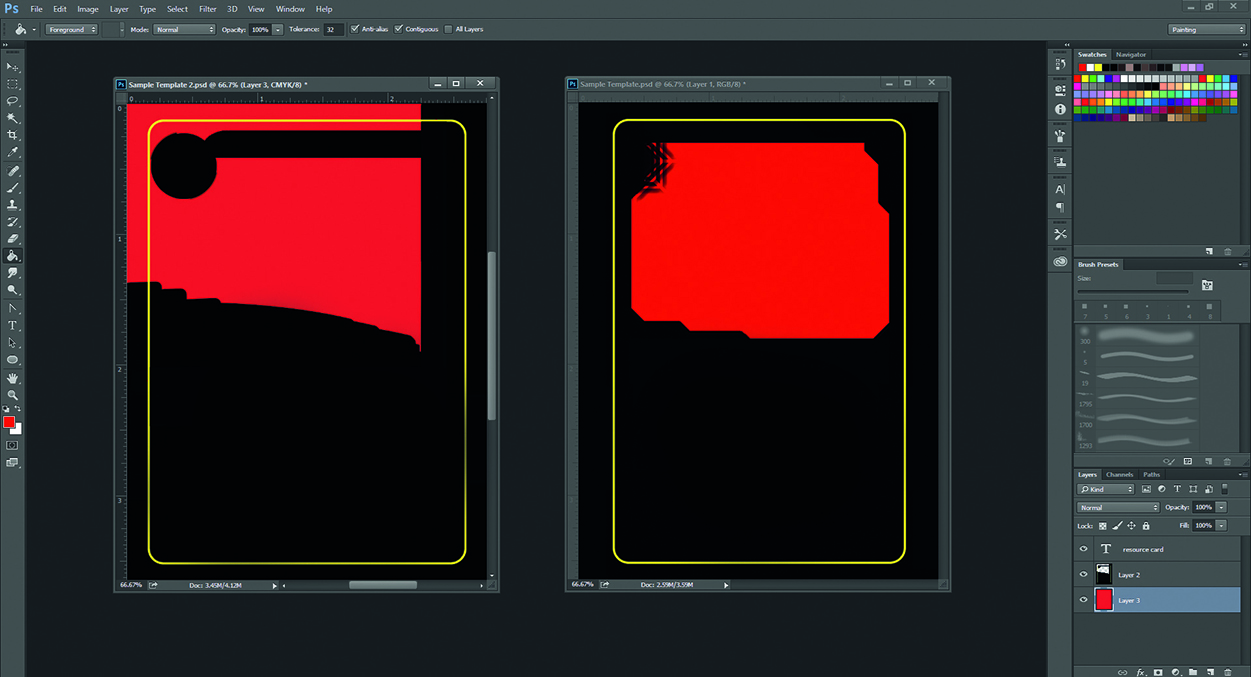Open the Opacity arrow in options bar
Image resolution: width=1251 pixels, height=677 pixels.
pyautogui.click(x=278, y=29)
